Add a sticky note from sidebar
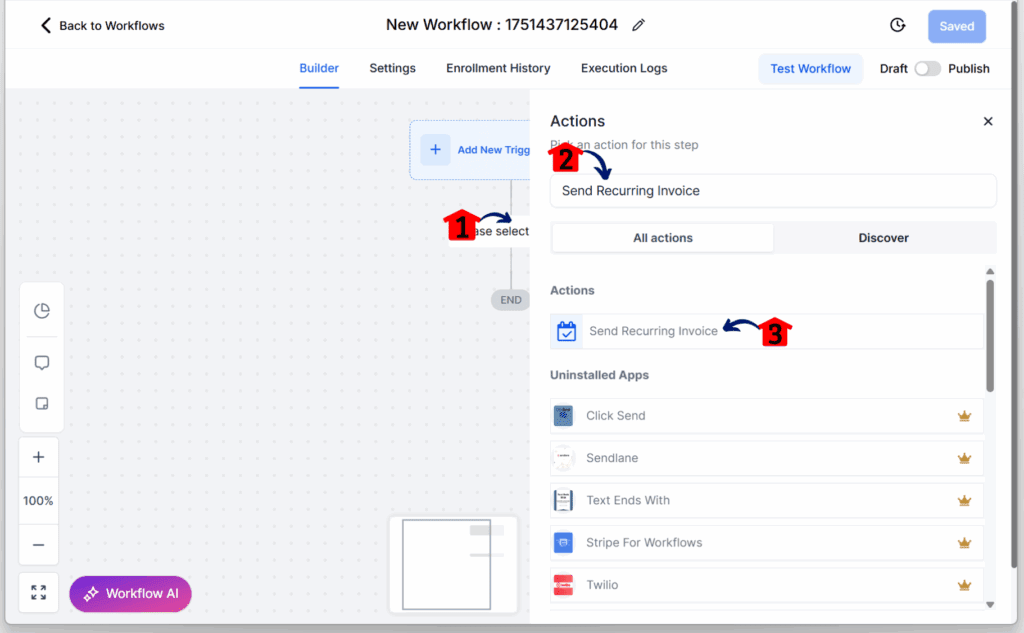This screenshot has height=633, width=1024. point(42,404)
